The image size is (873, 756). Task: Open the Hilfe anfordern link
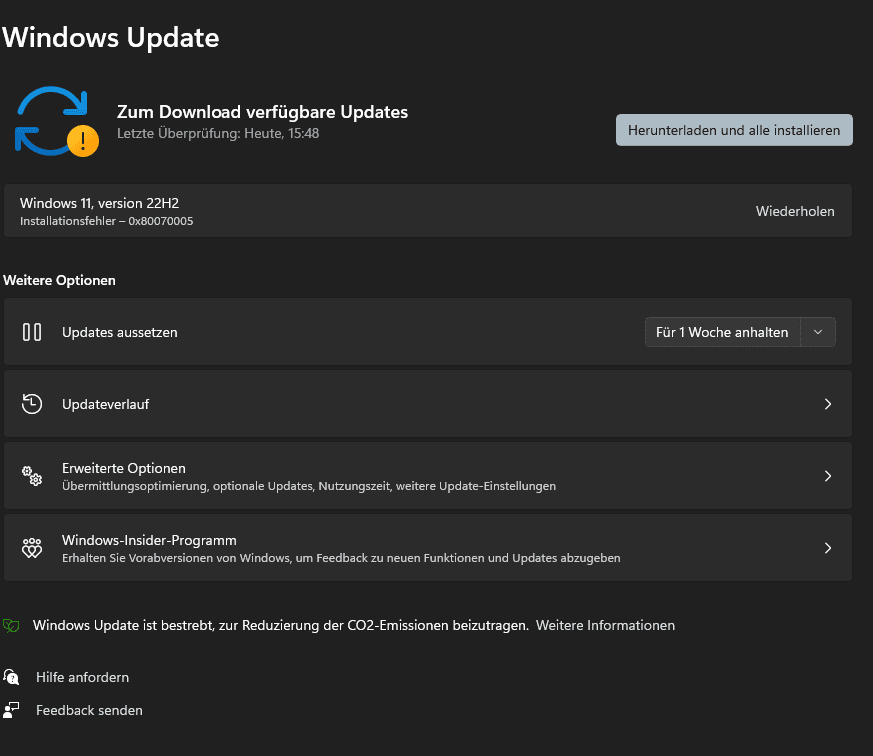(82, 678)
